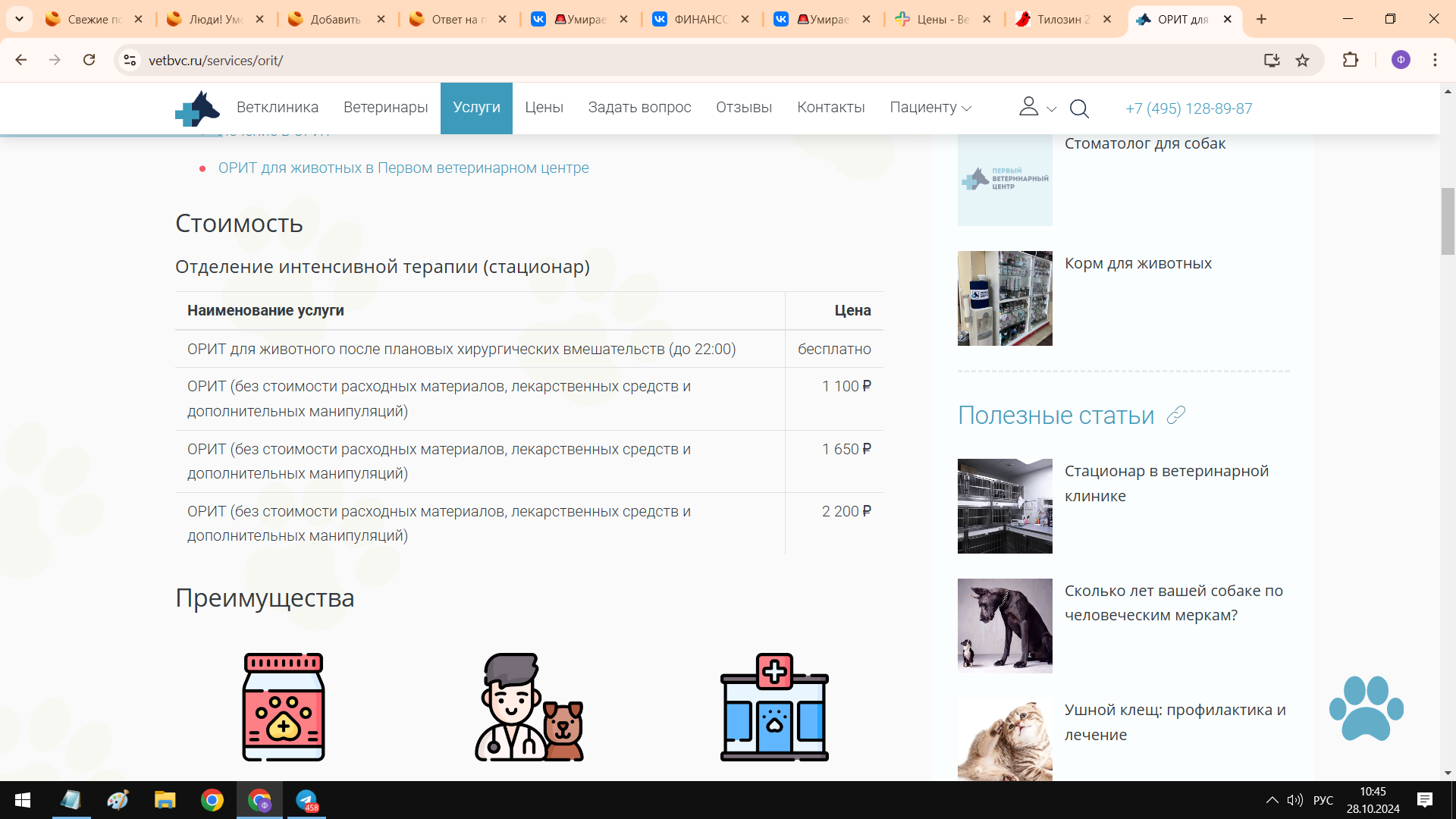
Task: Open article Стационар в ветеринарной клинике
Action: pyautogui.click(x=1166, y=483)
